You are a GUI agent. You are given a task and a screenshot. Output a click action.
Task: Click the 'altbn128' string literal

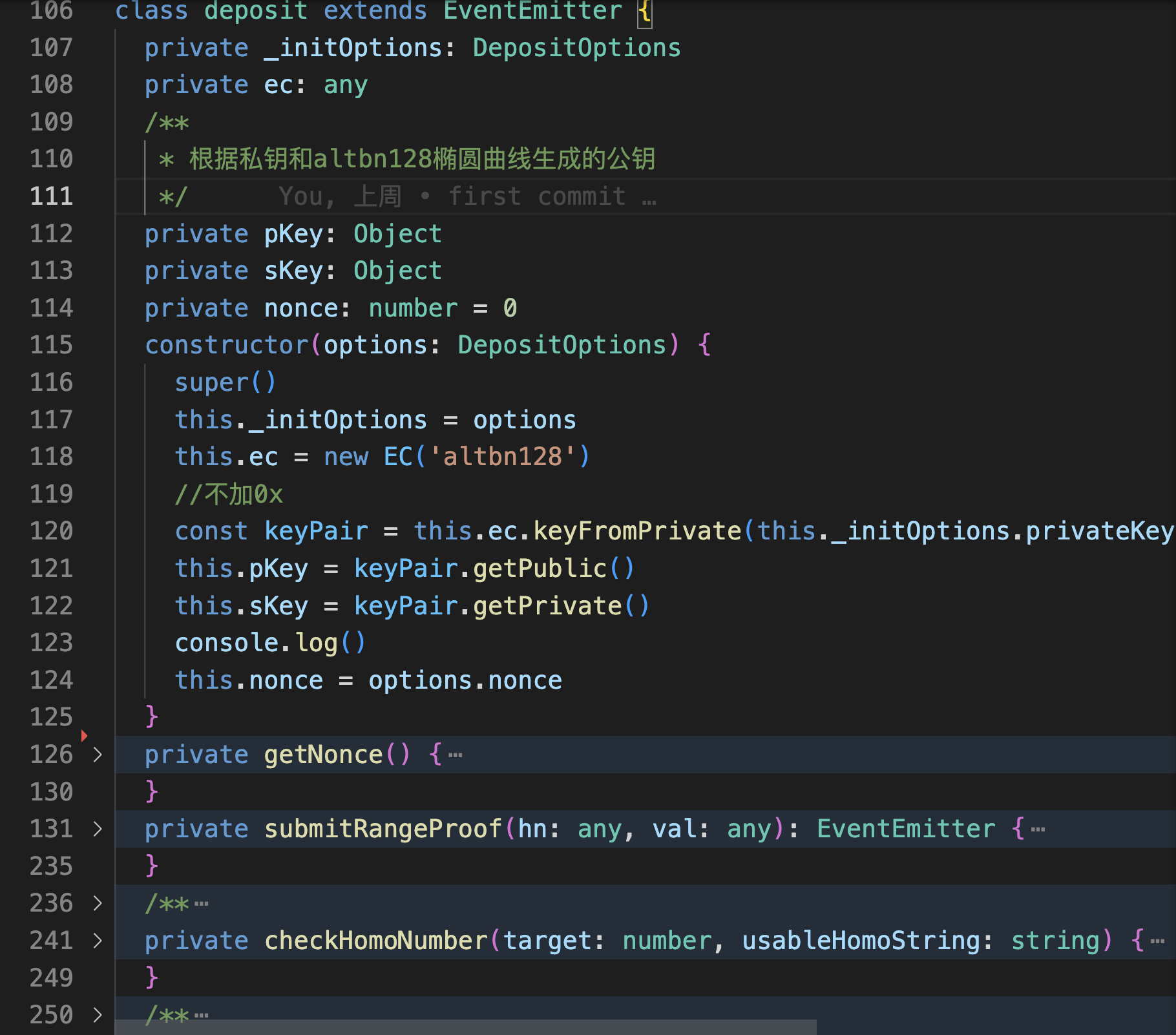point(502,457)
